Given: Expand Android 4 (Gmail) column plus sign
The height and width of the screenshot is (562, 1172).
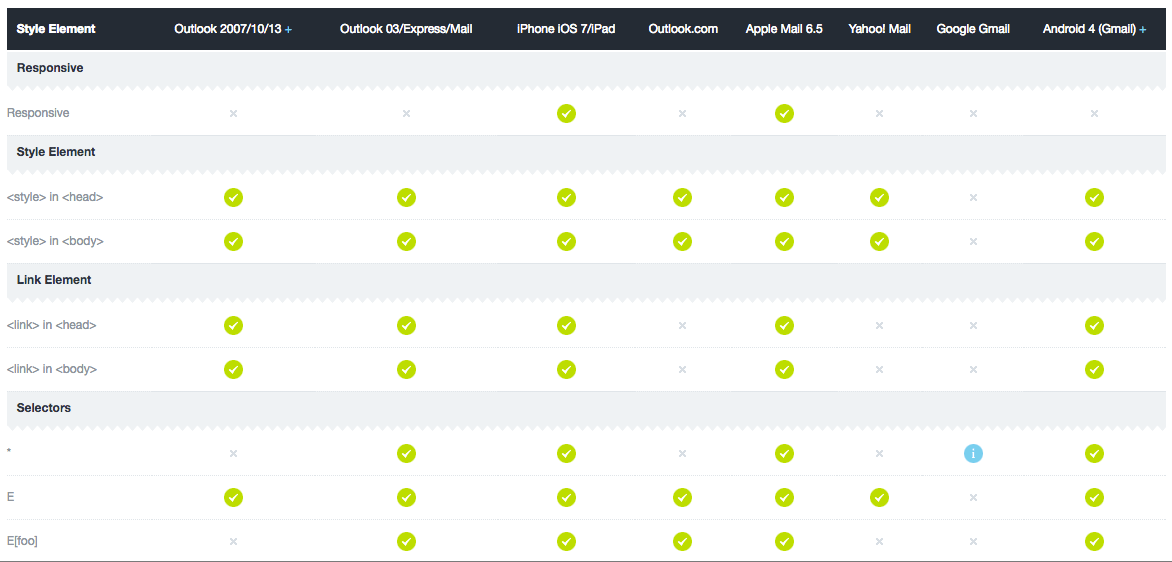Looking at the screenshot, I should [1143, 30].
